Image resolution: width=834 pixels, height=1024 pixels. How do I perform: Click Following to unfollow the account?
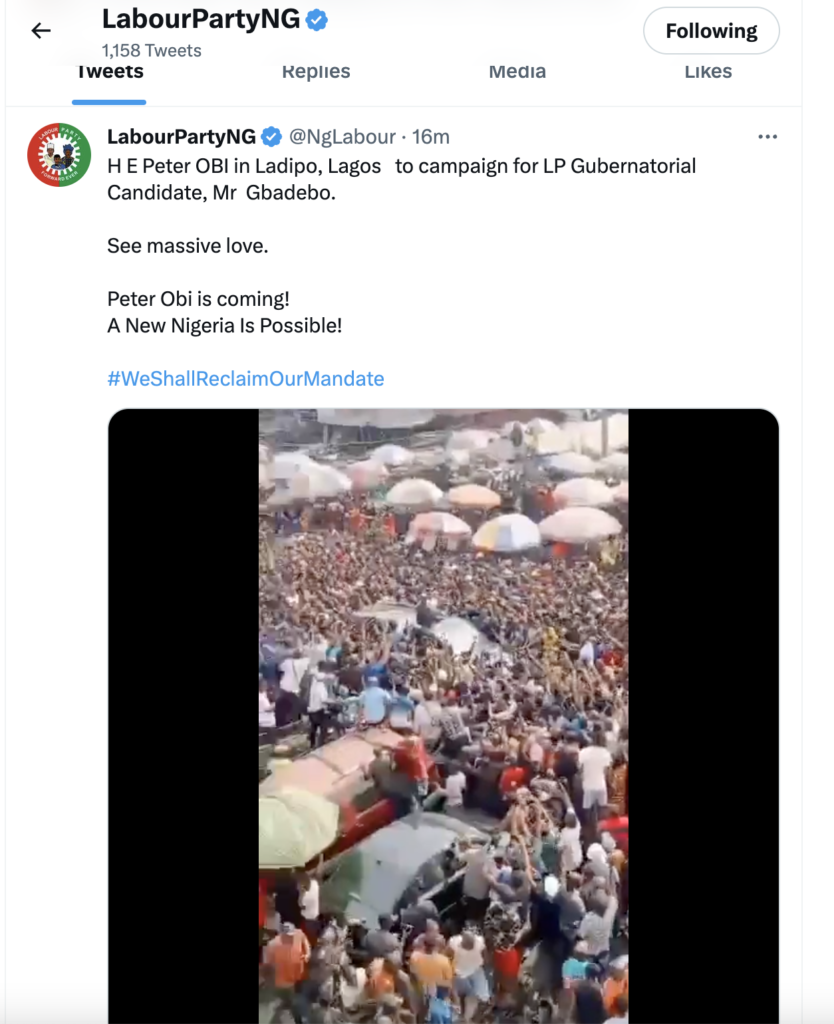point(711,31)
